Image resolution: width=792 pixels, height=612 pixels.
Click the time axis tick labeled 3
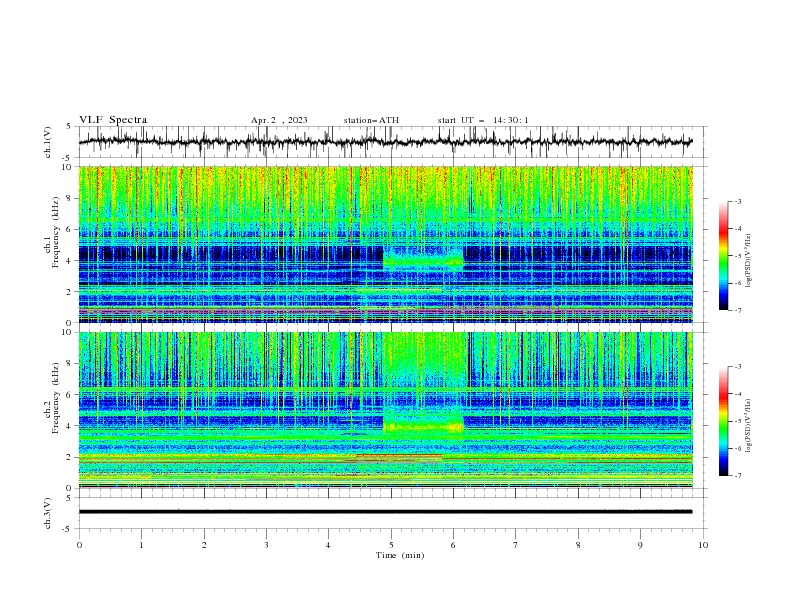[266, 545]
